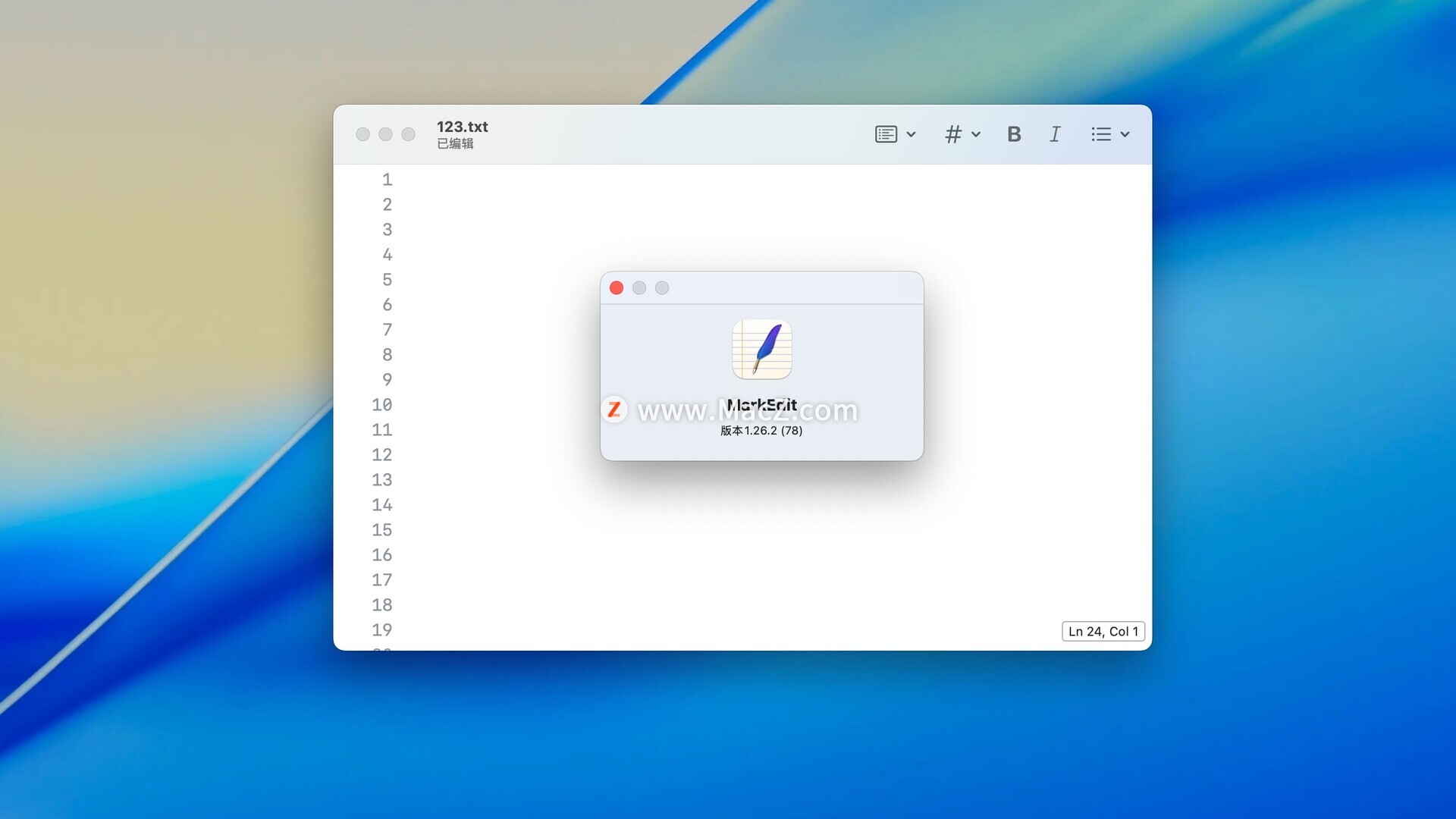The image size is (1456, 819).
Task: Click the # headings icon
Action: pyautogui.click(x=953, y=134)
